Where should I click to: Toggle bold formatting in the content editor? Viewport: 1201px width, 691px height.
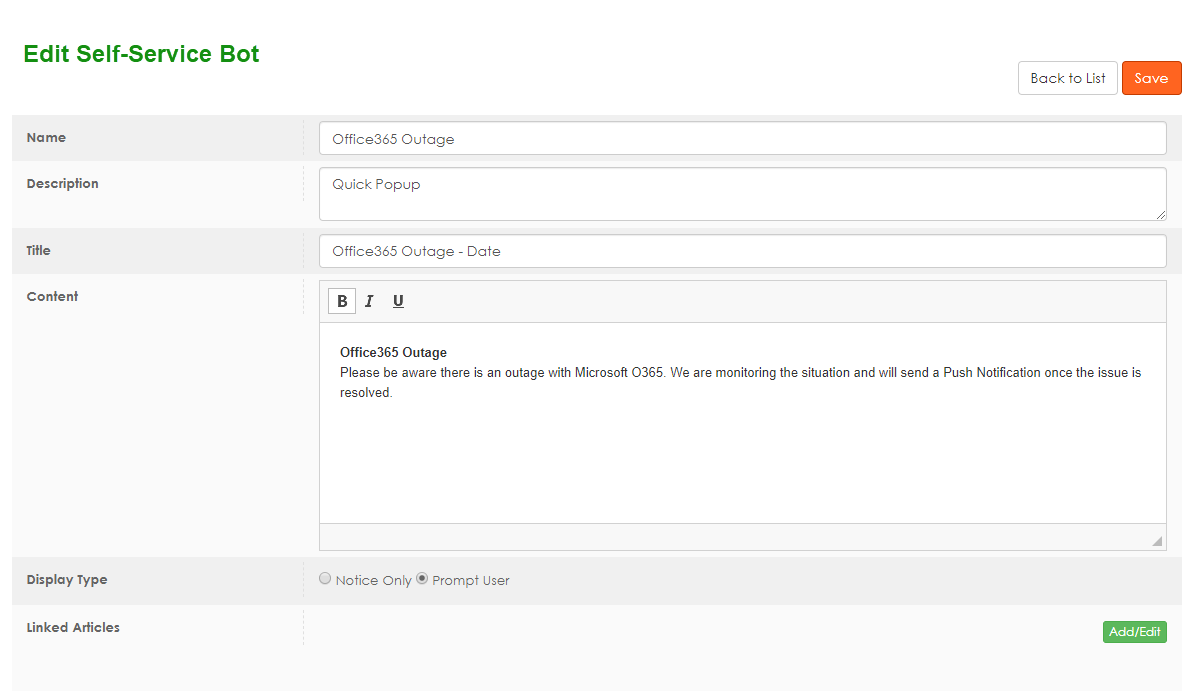(x=342, y=301)
